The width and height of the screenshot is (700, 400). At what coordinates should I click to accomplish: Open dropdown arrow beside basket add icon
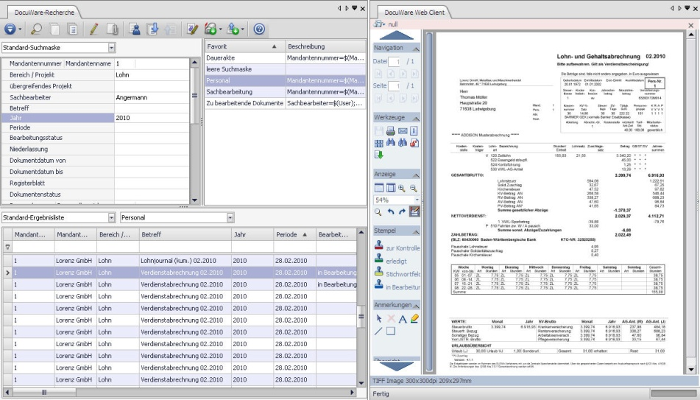point(221,29)
